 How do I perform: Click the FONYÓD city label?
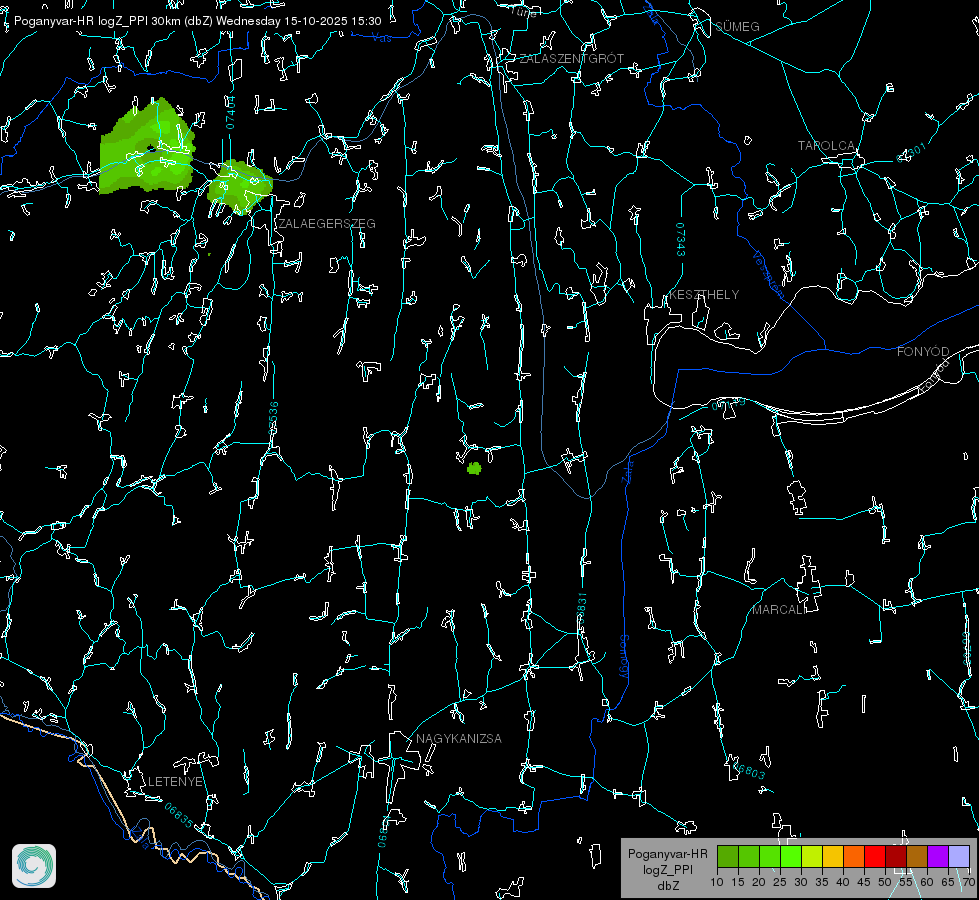(923, 352)
